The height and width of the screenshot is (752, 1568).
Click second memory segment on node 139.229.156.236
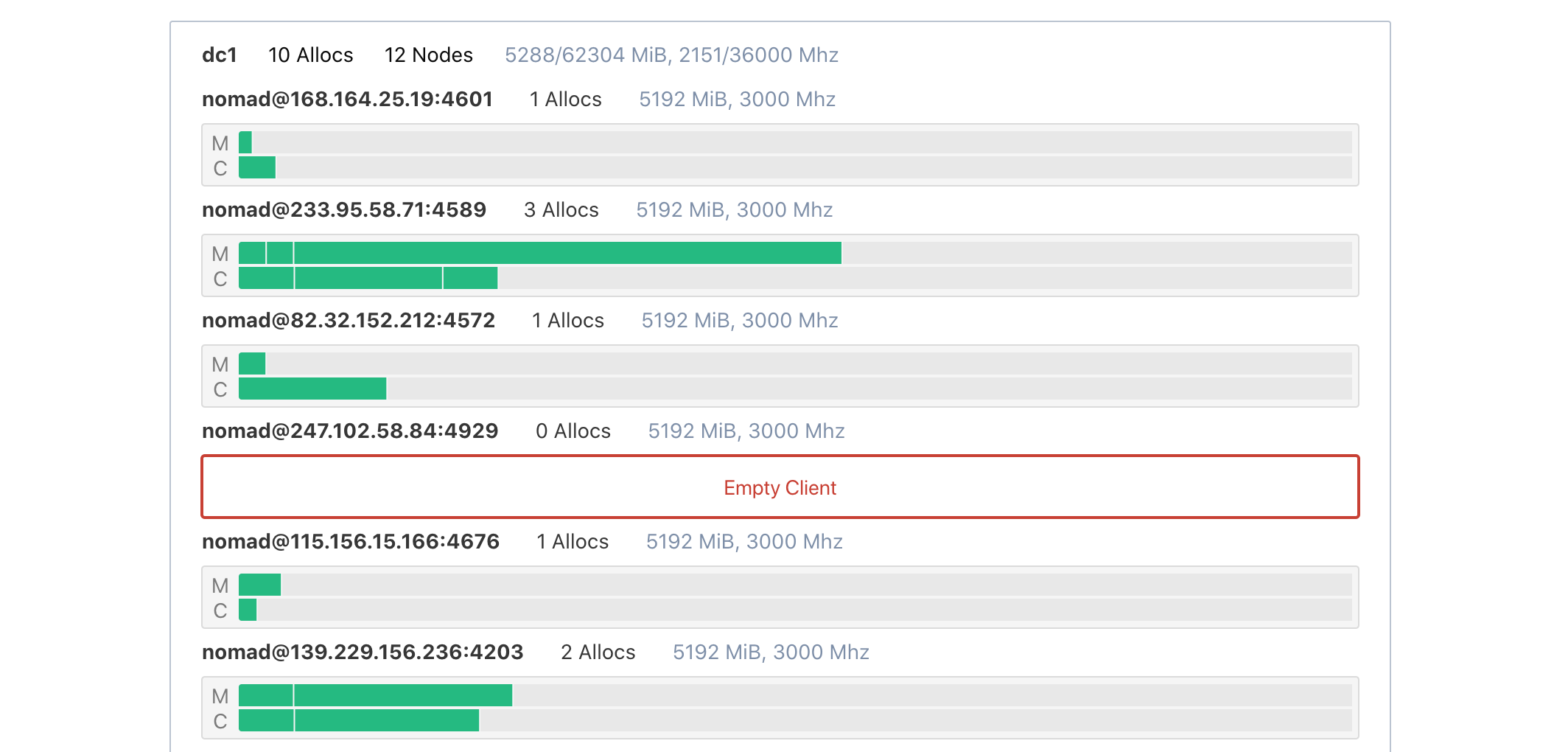click(403, 695)
